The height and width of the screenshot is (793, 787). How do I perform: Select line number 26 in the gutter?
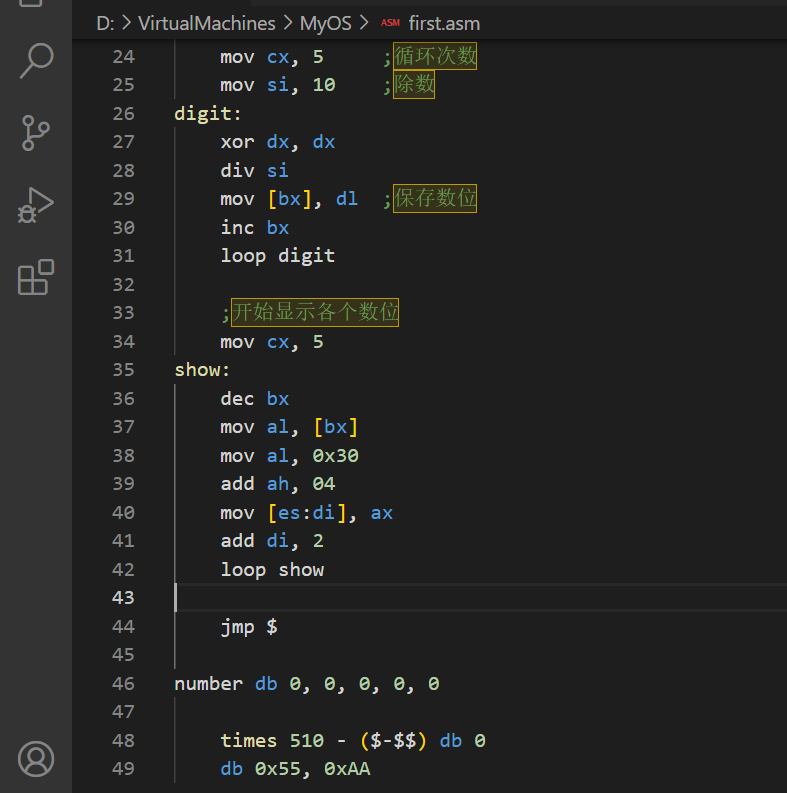click(123, 113)
